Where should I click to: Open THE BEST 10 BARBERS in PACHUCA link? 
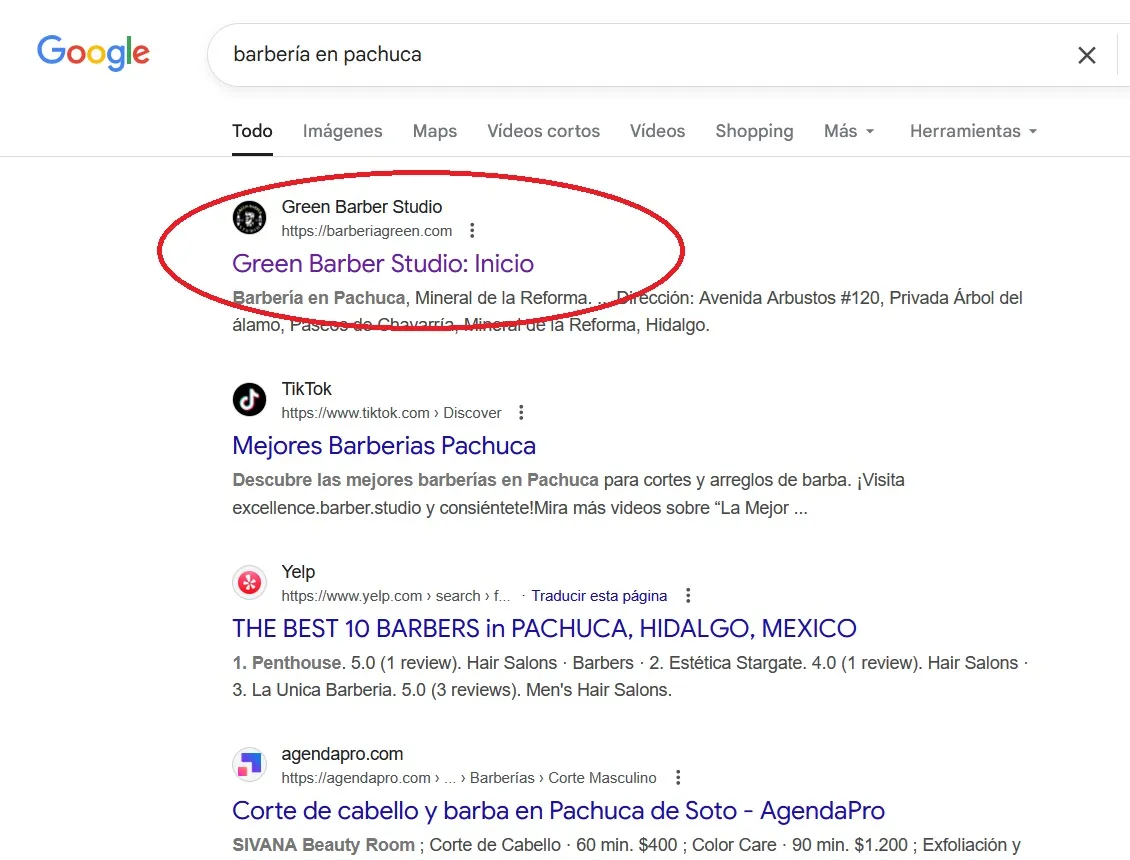pyautogui.click(x=544, y=629)
